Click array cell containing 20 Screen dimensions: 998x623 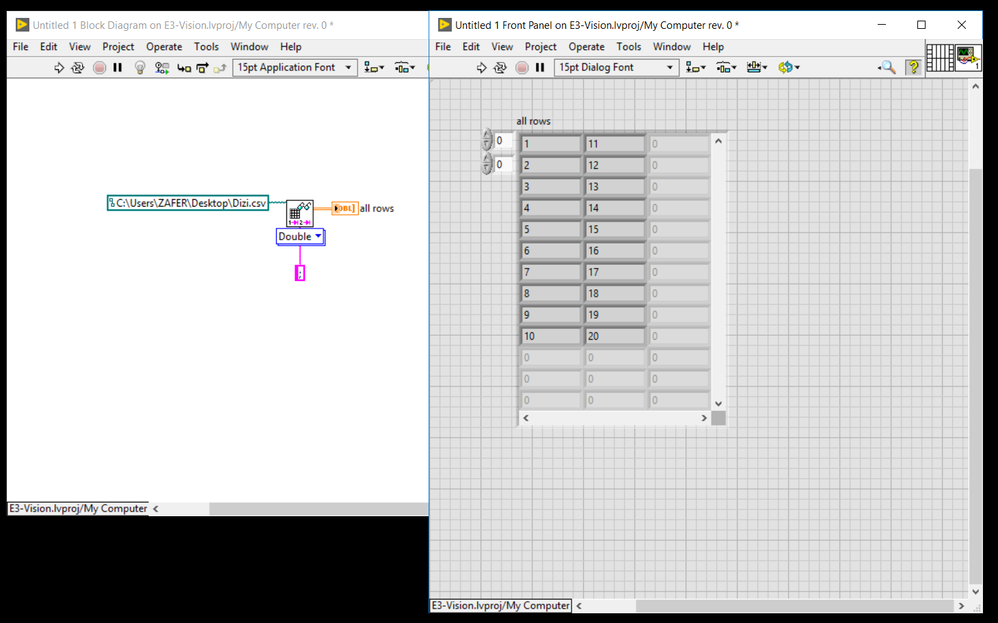pyautogui.click(x=615, y=336)
